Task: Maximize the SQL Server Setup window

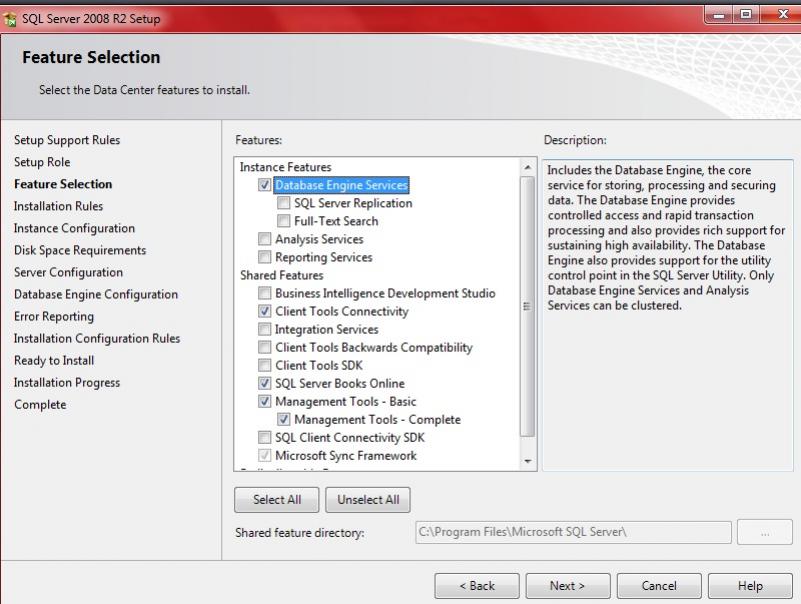Action: point(746,15)
